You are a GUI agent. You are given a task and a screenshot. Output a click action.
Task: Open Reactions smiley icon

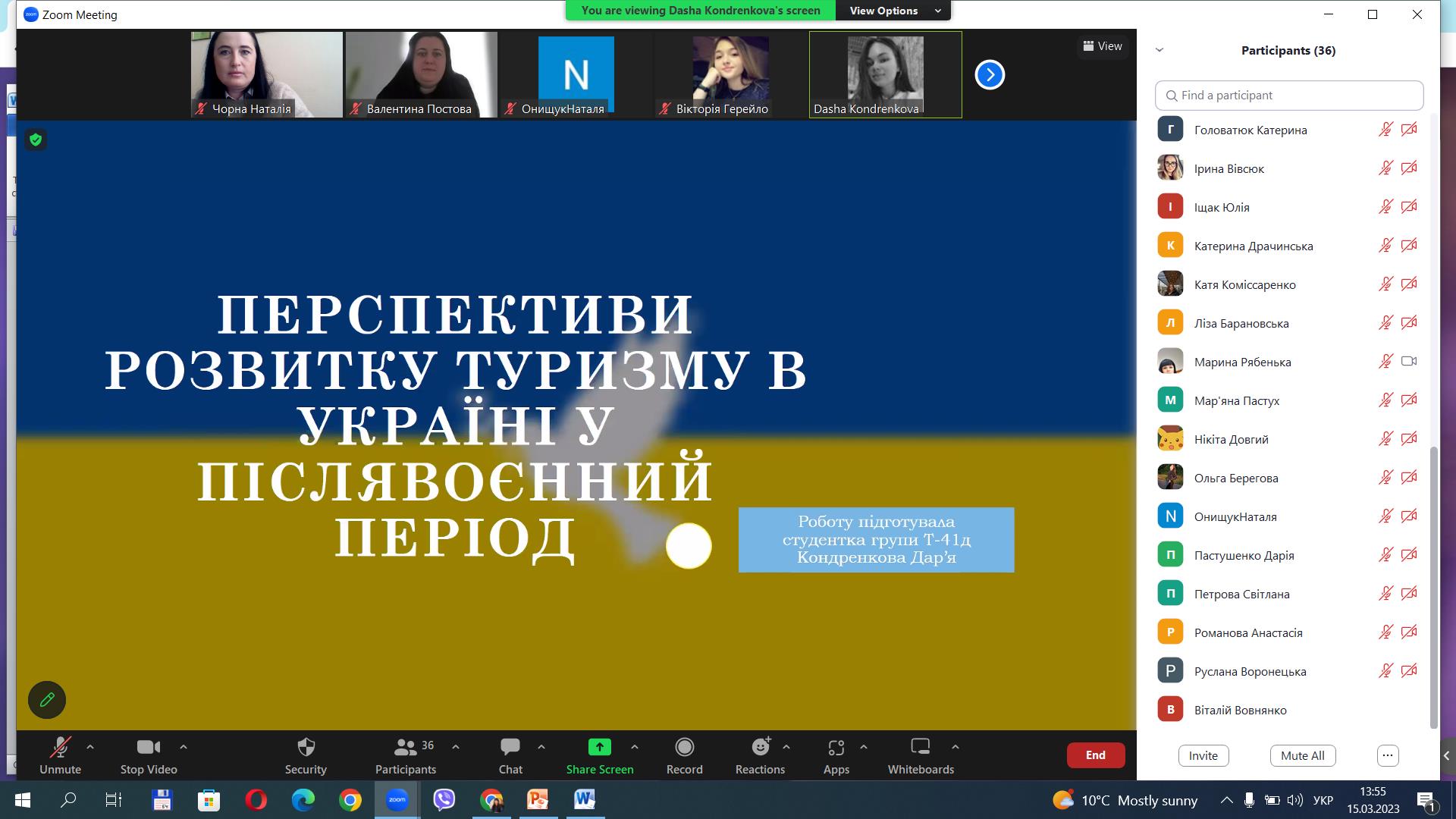tap(760, 748)
